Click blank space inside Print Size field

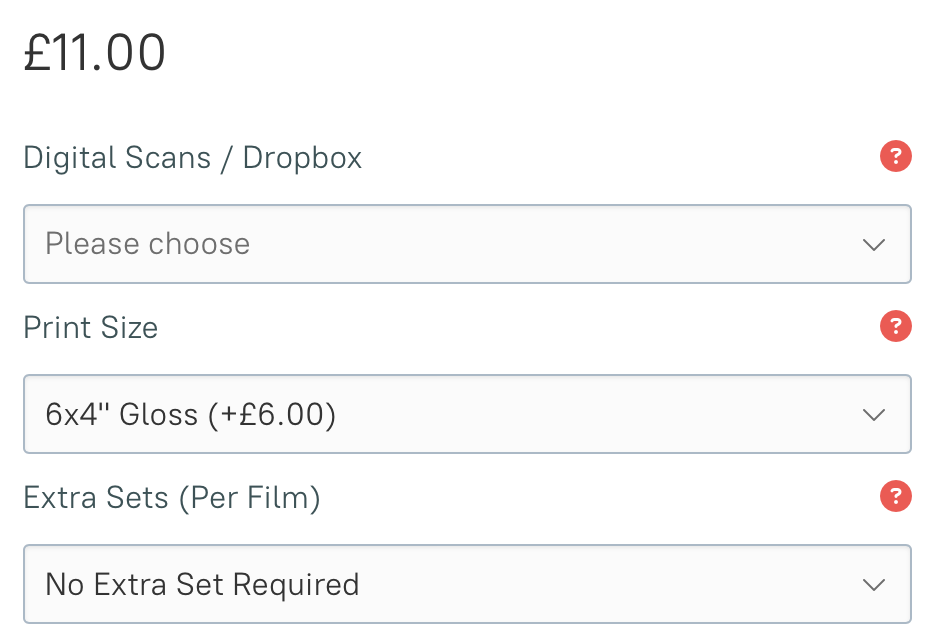[x=600, y=414]
